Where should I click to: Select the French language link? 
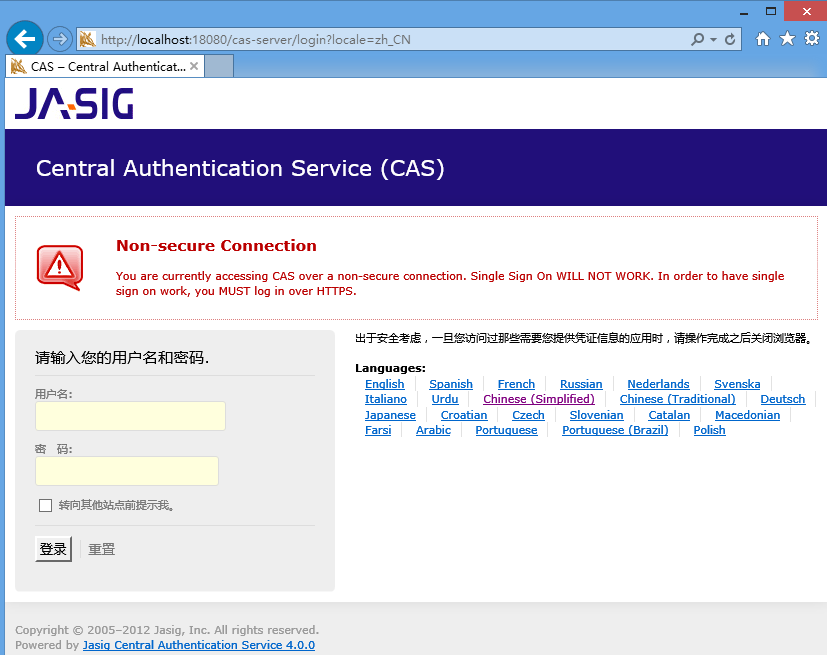tap(516, 384)
